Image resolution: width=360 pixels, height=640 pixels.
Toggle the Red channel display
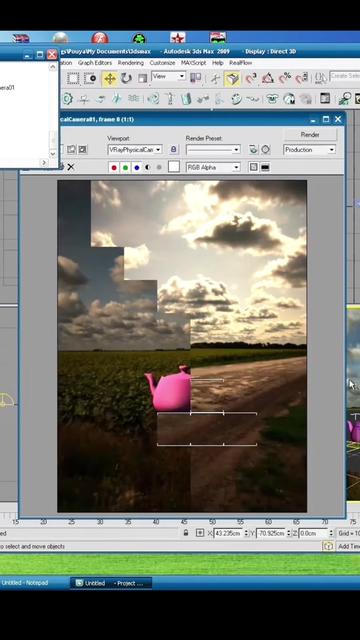(x=114, y=167)
